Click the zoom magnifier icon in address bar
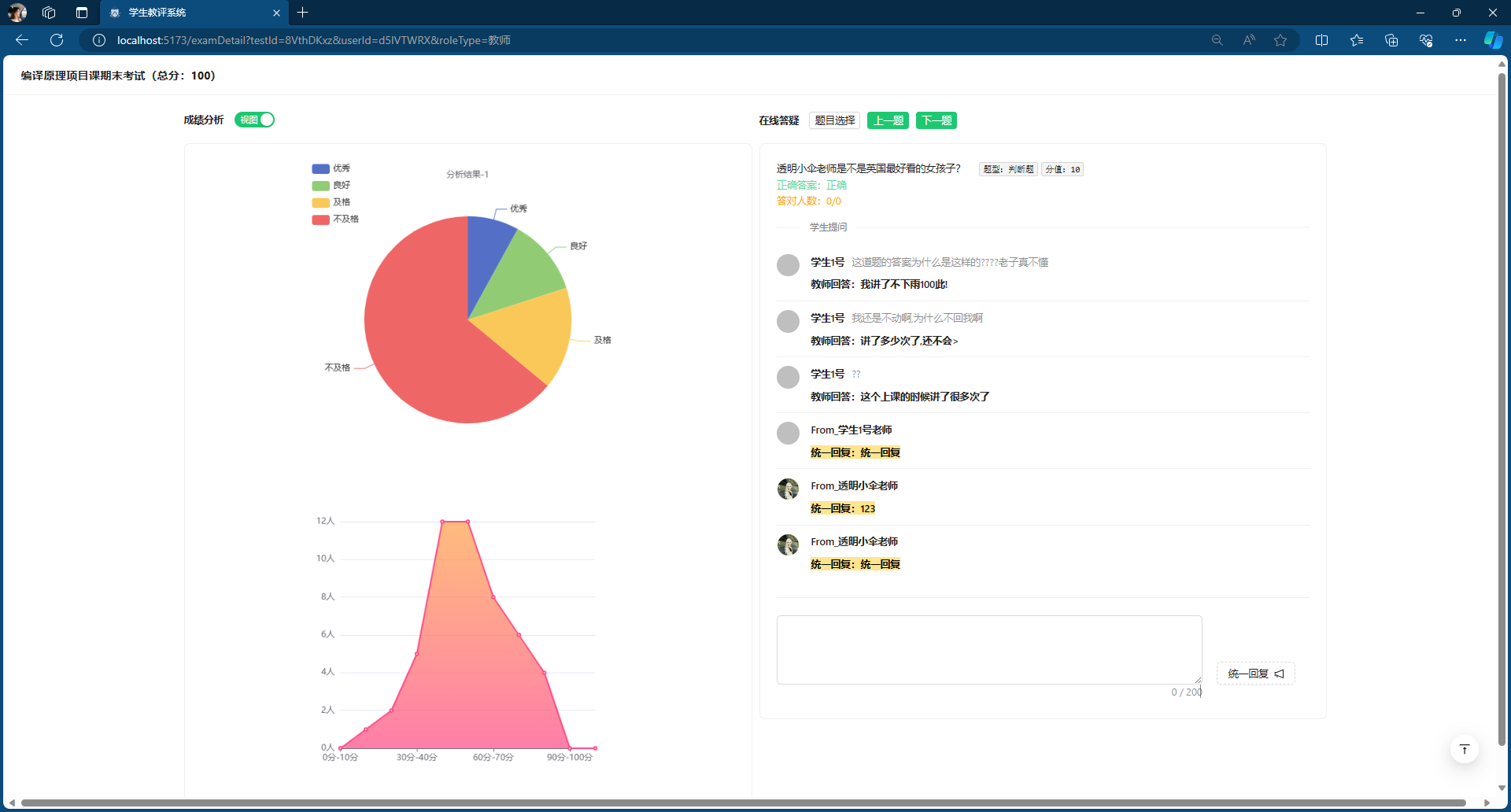Screen dimensions: 1511x812 tap(1217, 40)
